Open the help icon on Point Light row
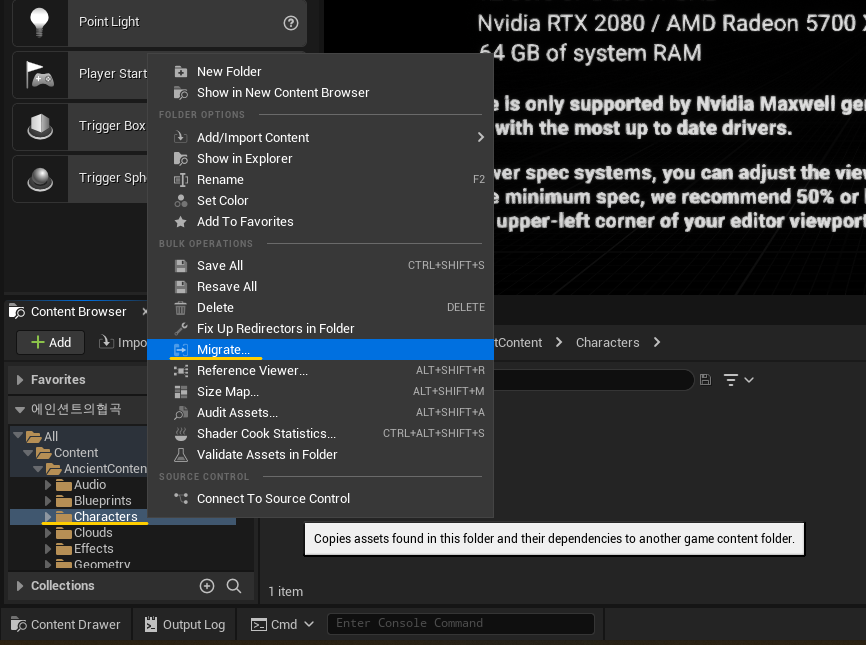This screenshot has height=645, width=866. point(290,22)
